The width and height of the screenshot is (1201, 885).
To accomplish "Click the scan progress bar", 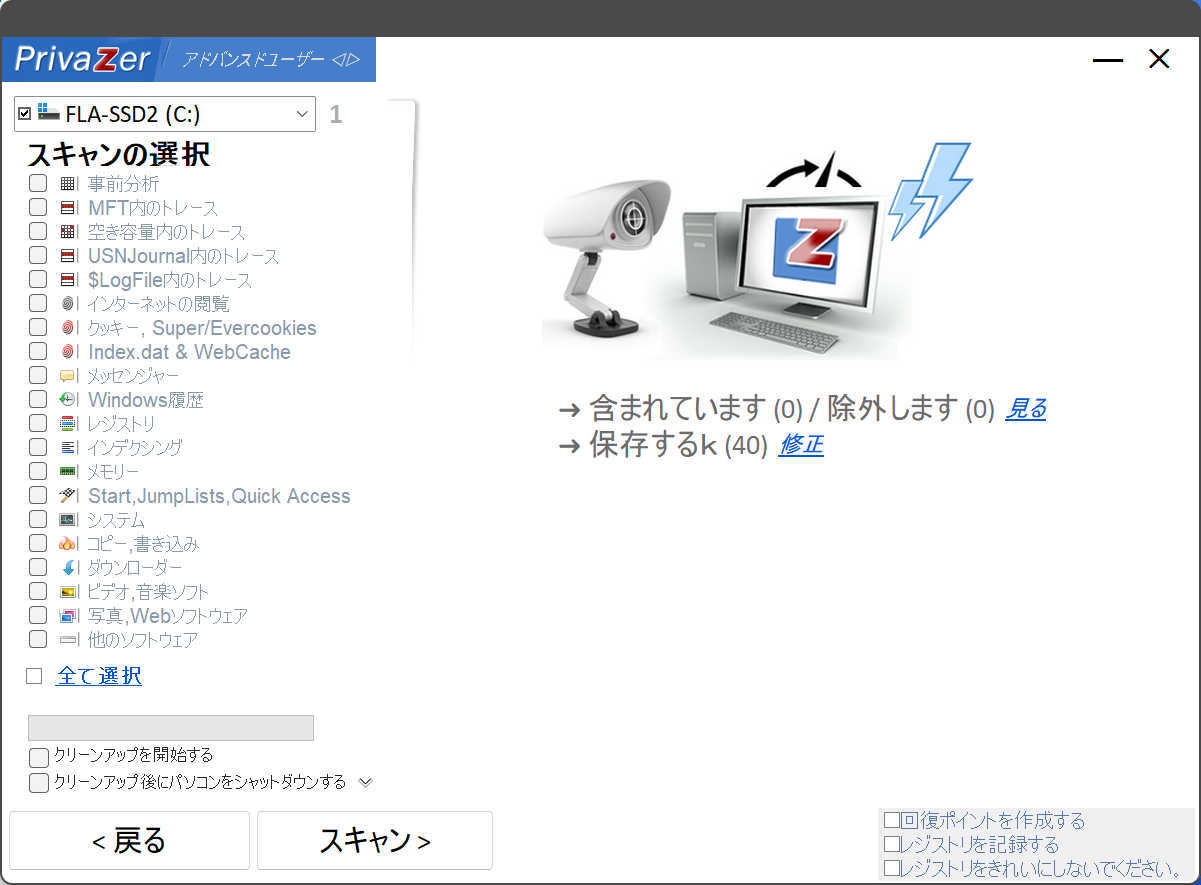I will pyautogui.click(x=171, y=728).
